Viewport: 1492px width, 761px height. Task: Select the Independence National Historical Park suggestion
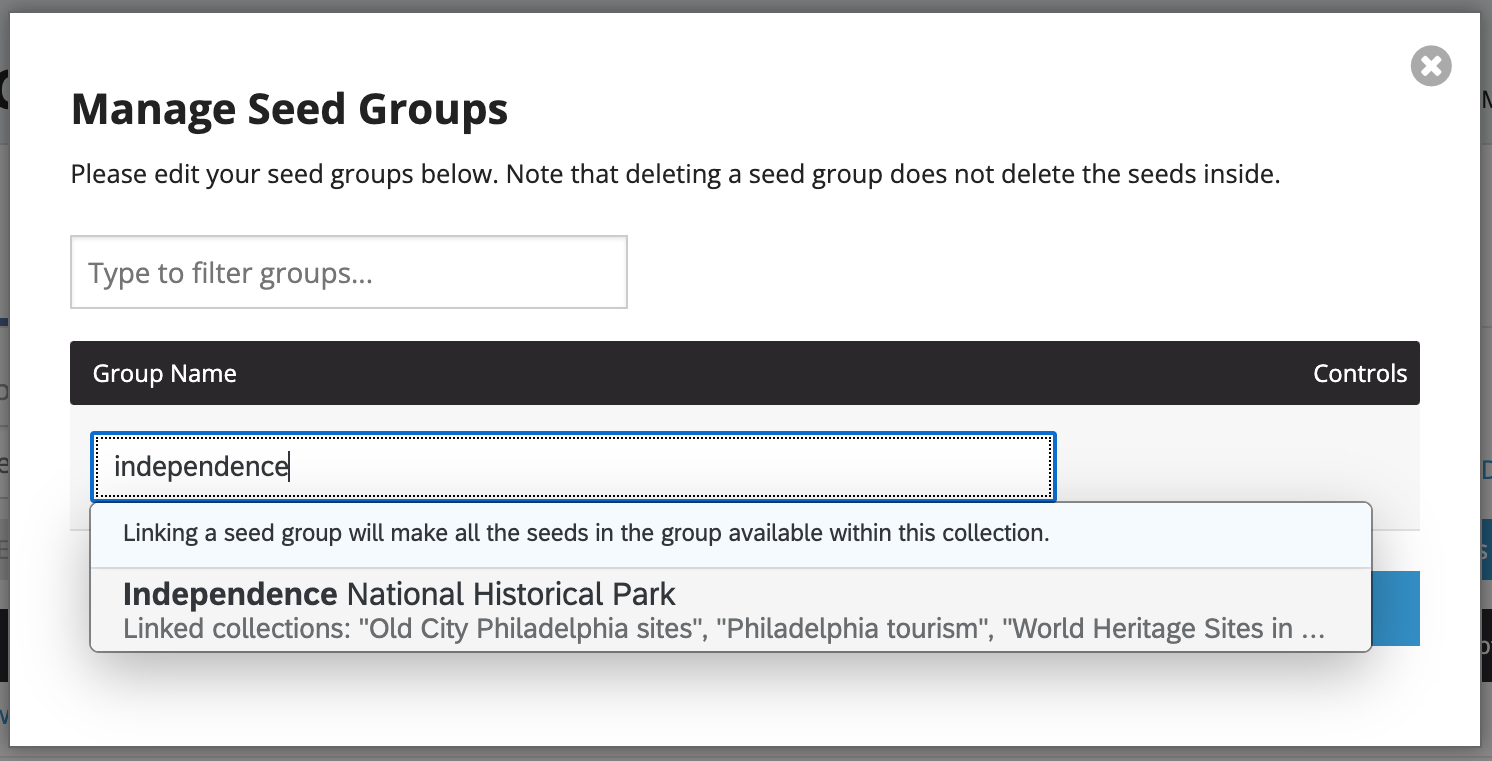(x=730, y=610)
